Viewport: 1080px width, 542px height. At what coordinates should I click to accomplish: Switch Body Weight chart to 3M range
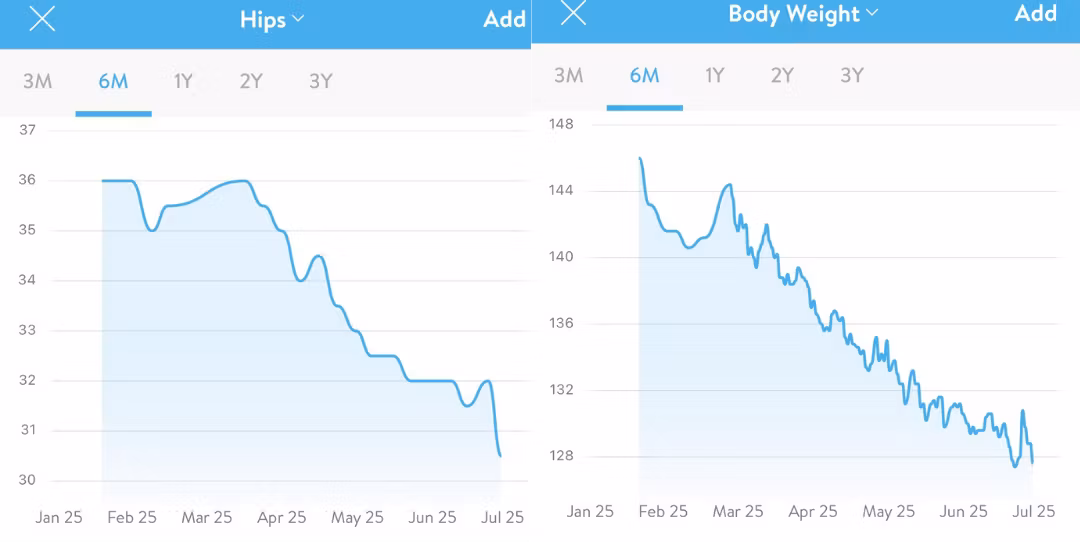[569, 75]
